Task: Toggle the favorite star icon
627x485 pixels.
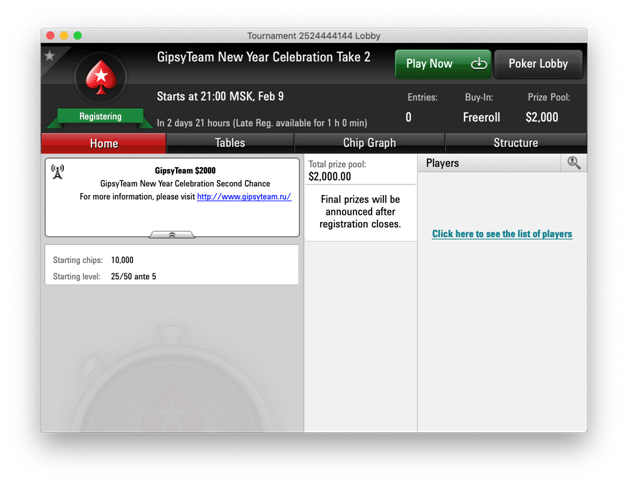Action: click(x=50, y=56)
